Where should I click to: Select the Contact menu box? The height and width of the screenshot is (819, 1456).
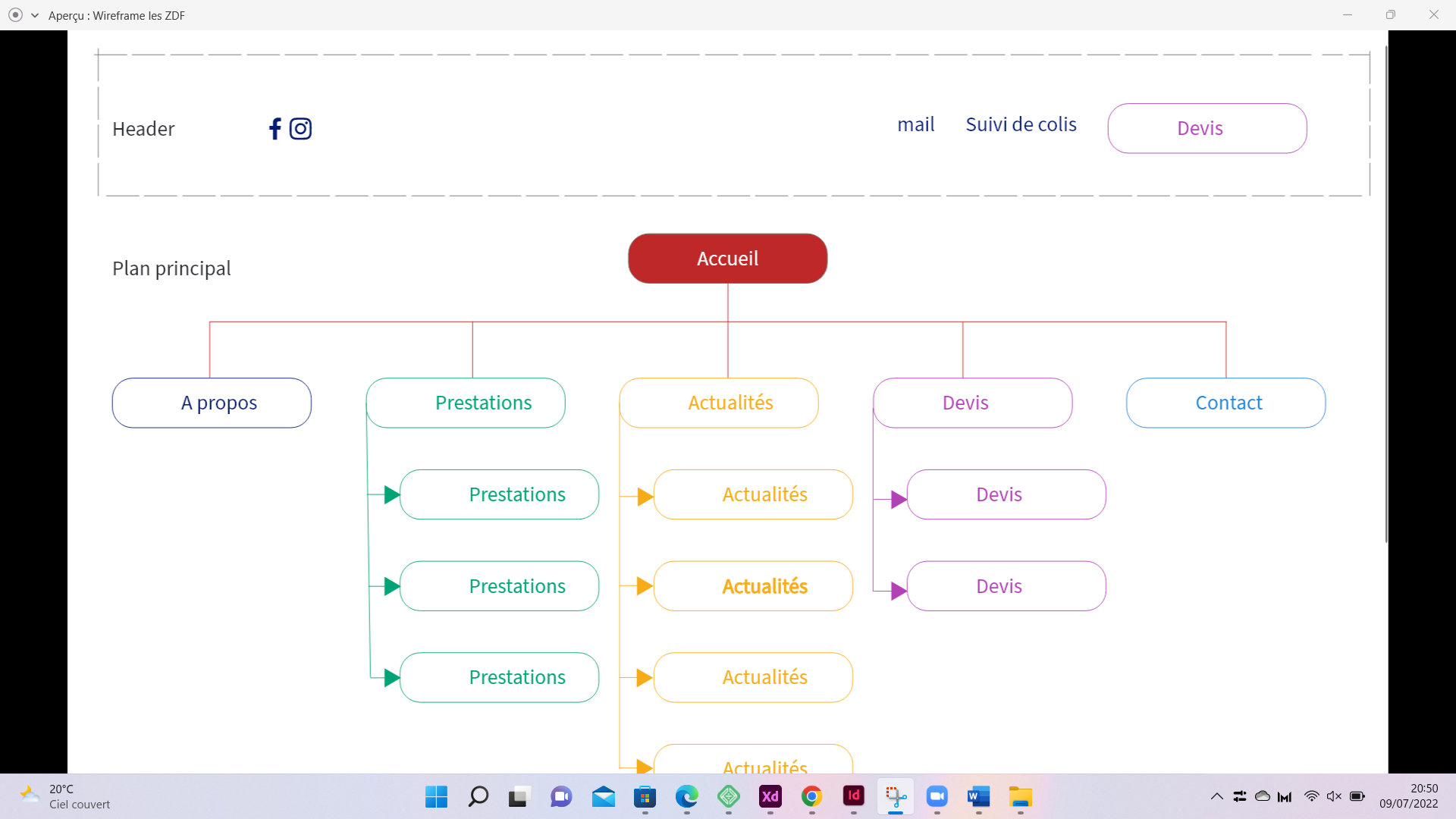pos(1225,403)
